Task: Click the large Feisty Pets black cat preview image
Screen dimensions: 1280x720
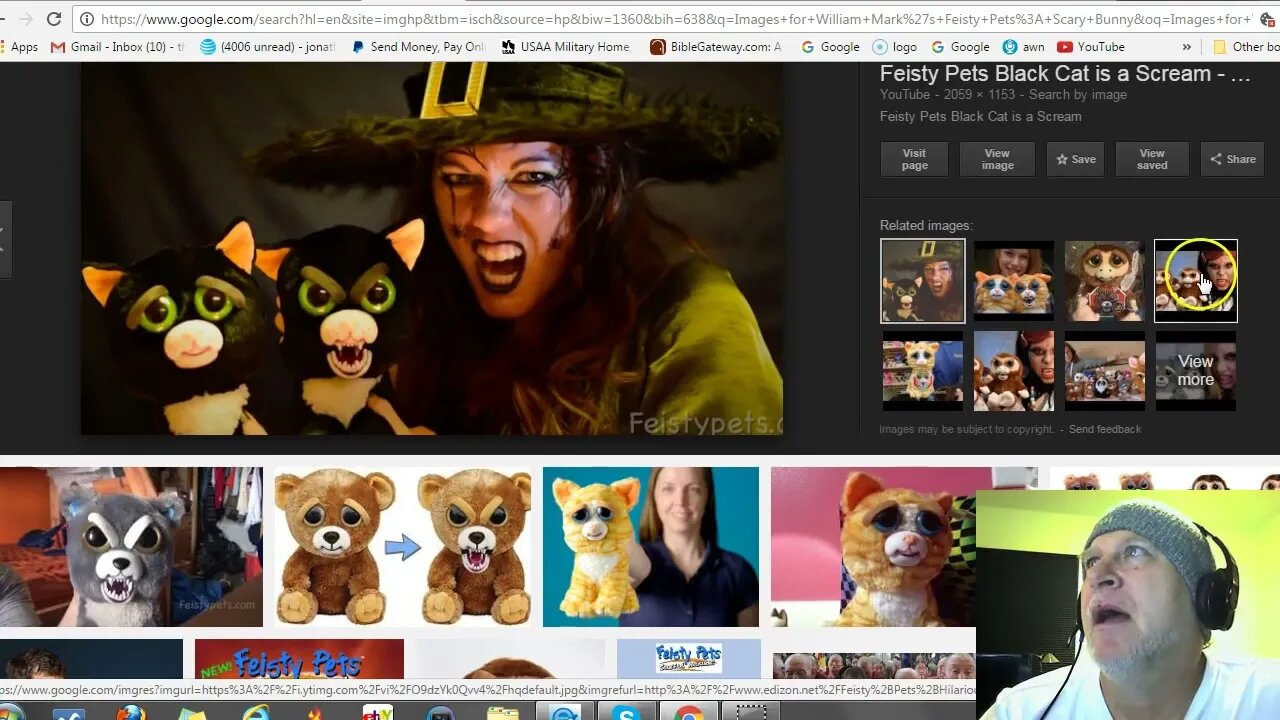Action: click(x=432, y=248)
